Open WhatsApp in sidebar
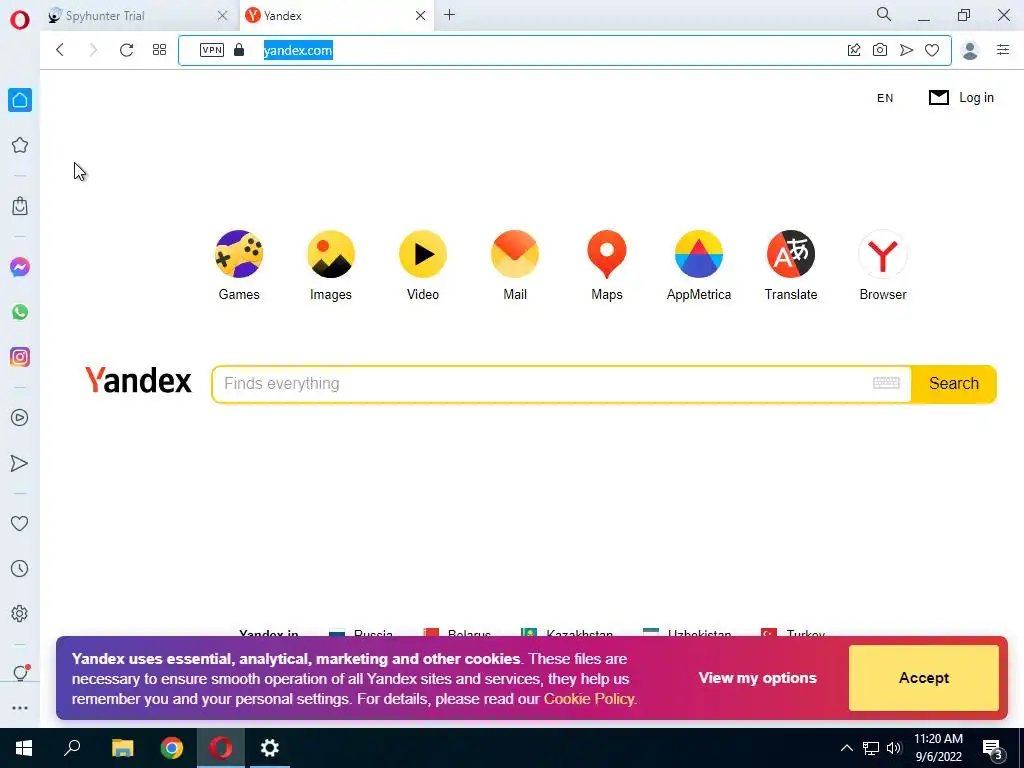The width and height of the screenshot is (1024, 768). [20, 312]
